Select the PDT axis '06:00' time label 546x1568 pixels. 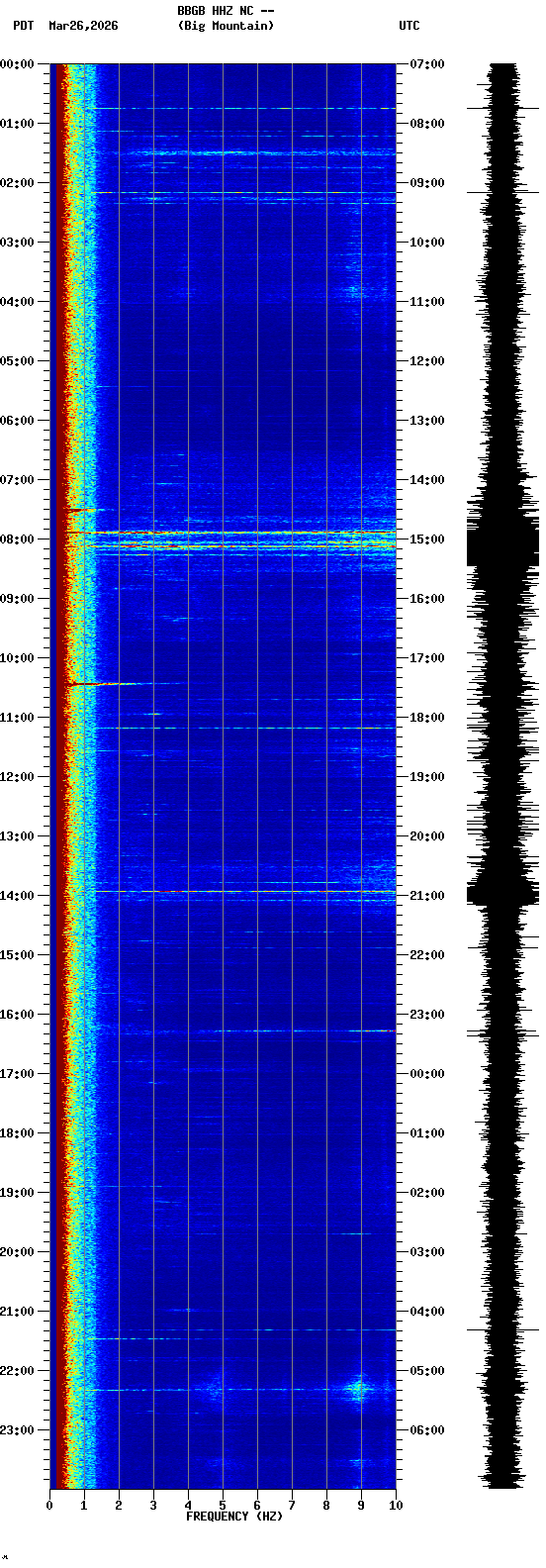pyautogui.click(x=17, y=421)
